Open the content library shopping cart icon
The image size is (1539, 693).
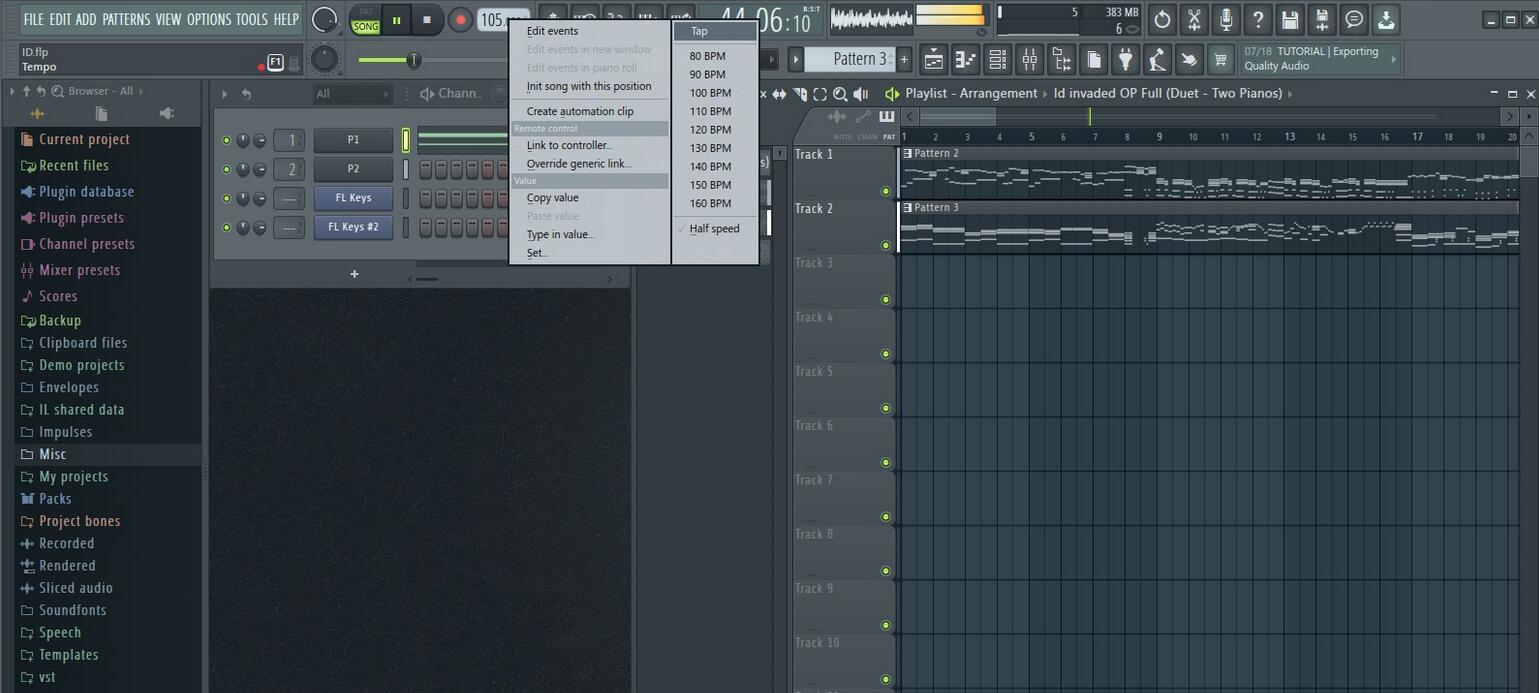click(x=1220, y=60)
